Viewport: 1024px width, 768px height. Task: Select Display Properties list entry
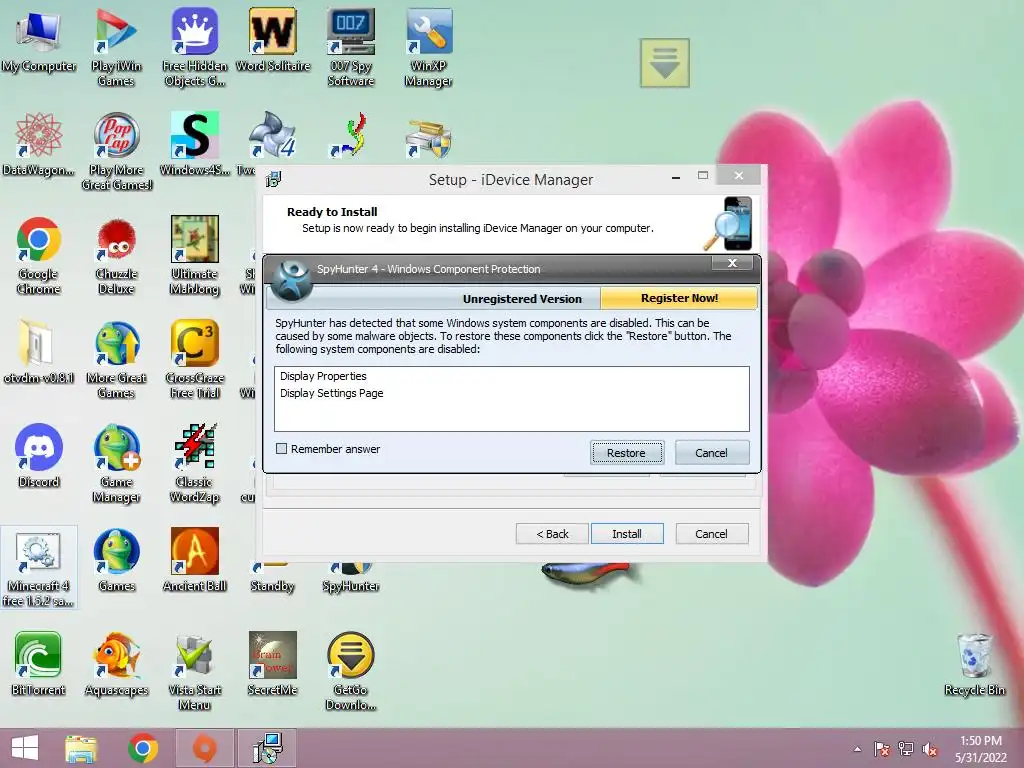coord(511,376)
